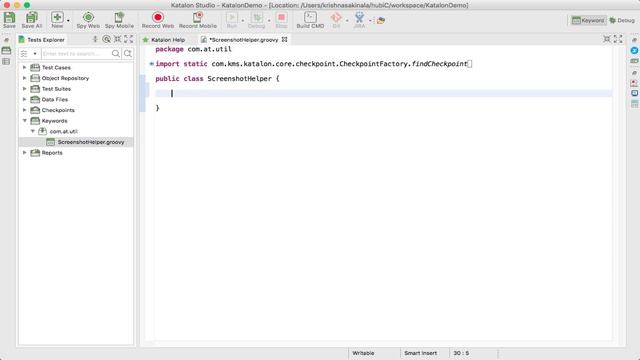This screenshot has width=640, height=360.
Task: Select the ScreenshotHelper.groovy editor tab
Action: pyautogui.click(x=244, y=40)
